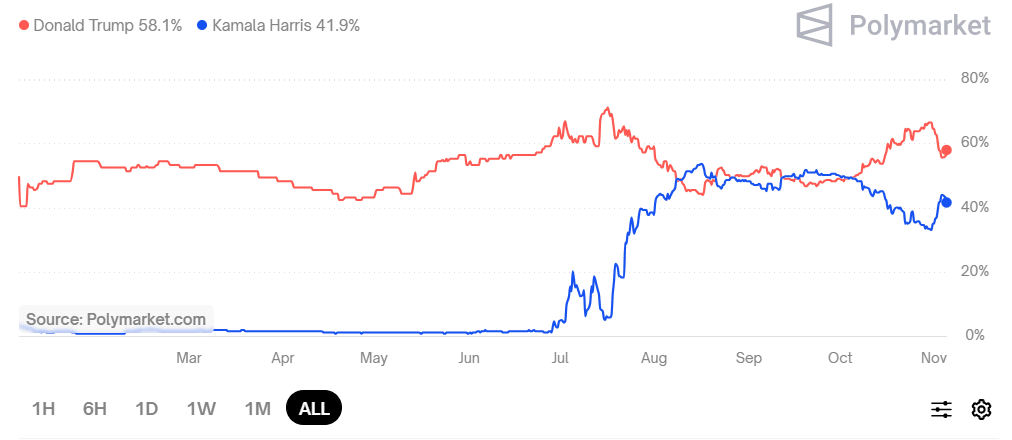Switch to the 1D time range
The height and width of the screenshot is (440, 1012).
pos(147,408)
